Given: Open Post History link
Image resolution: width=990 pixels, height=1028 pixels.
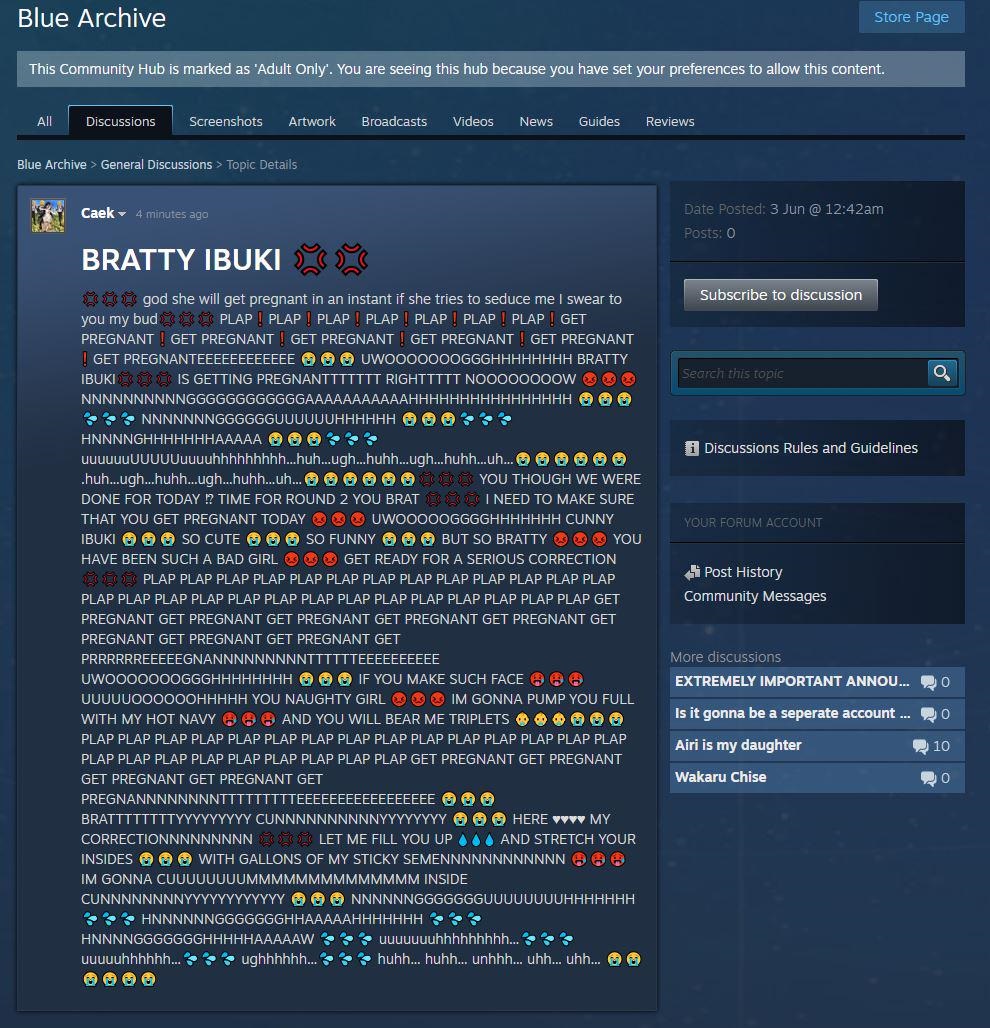Looking at the screenshot, I should 743,572.
